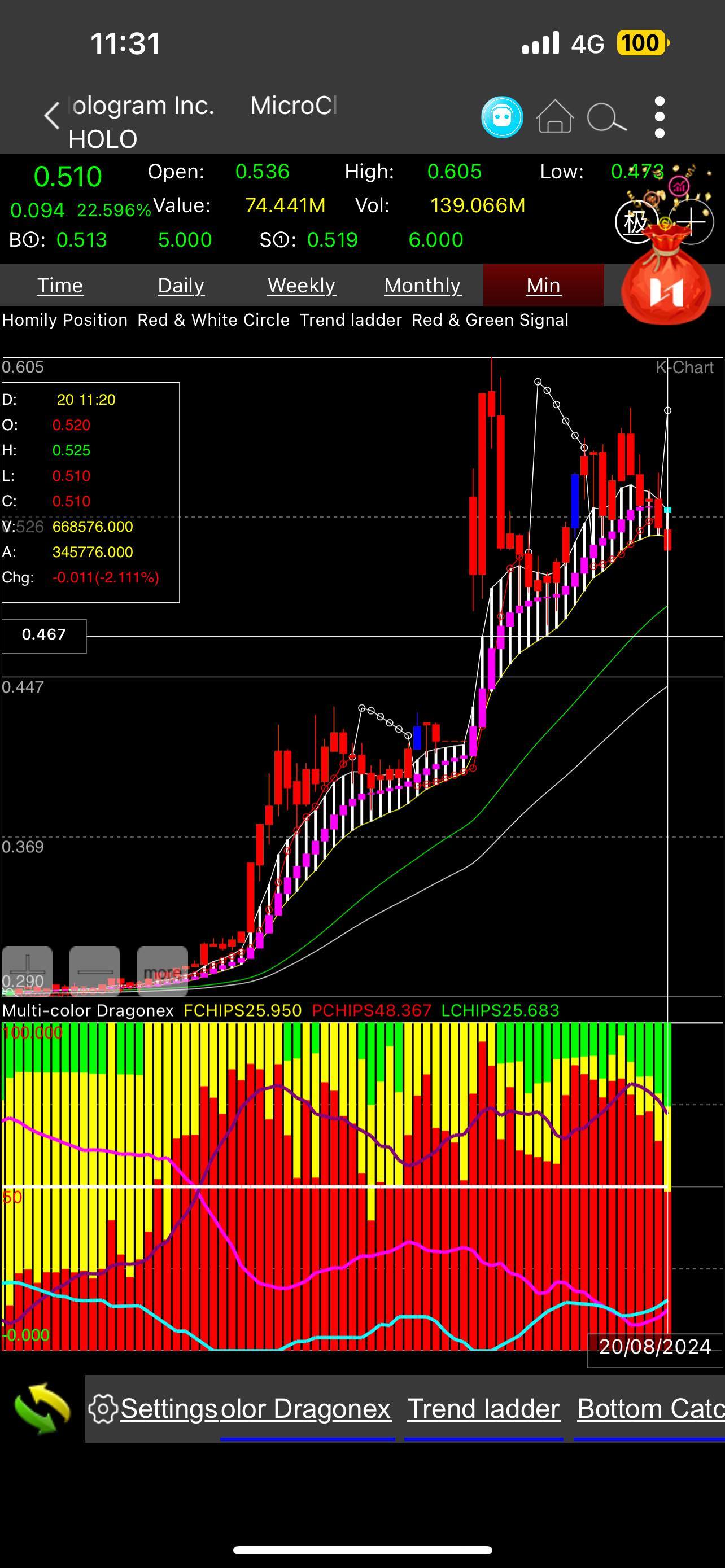The height and width of the screenshot is (1568, 725).
Task: Tap the Open value 0.536
Action: click(x=263, y=172)
